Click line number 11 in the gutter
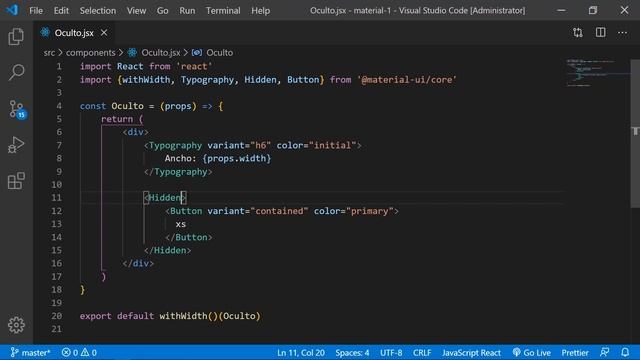Image resolution: width=640 pixels, height=360 pixels. [x=56, y=198]
